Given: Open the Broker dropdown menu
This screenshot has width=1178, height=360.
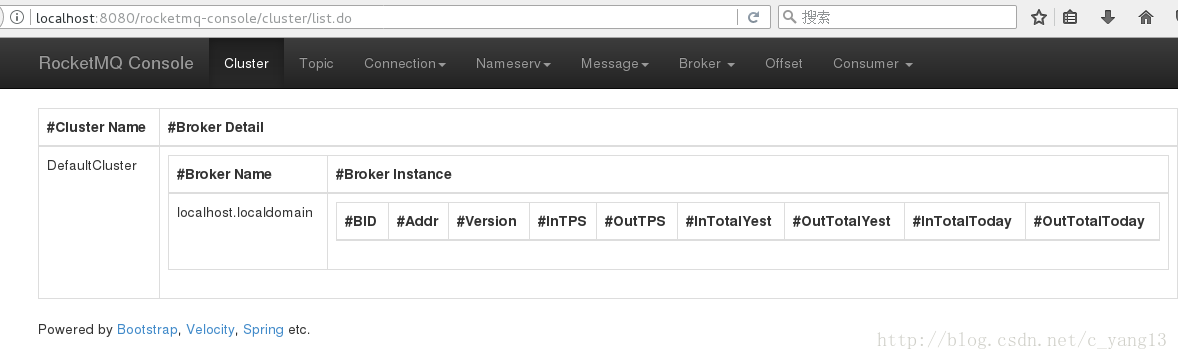Looking at the screenshot, I should coord(707,64).
